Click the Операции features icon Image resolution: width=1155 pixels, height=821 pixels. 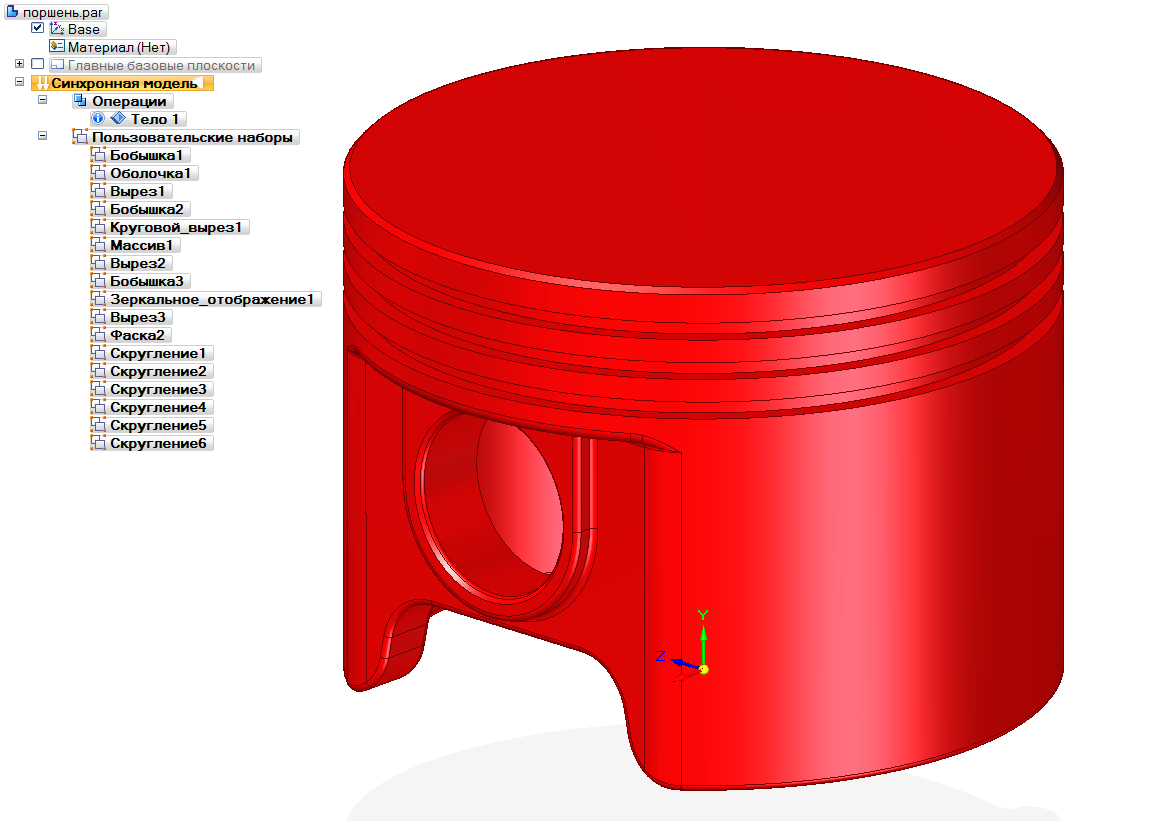(80, 100)
